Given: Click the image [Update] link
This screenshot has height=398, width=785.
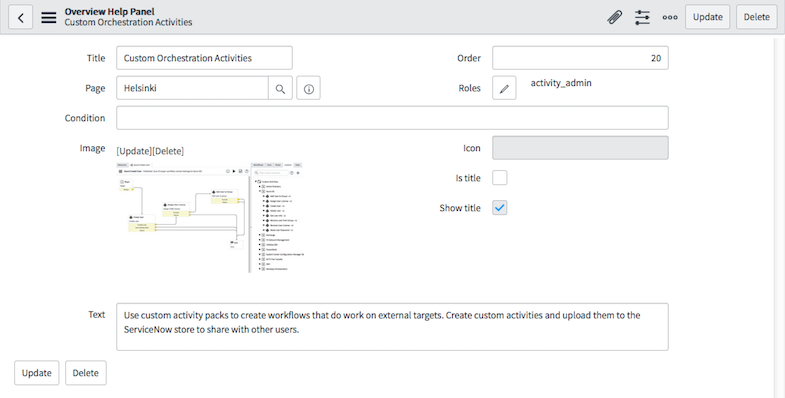Looking at the screenshot, I should coord(134,151).
